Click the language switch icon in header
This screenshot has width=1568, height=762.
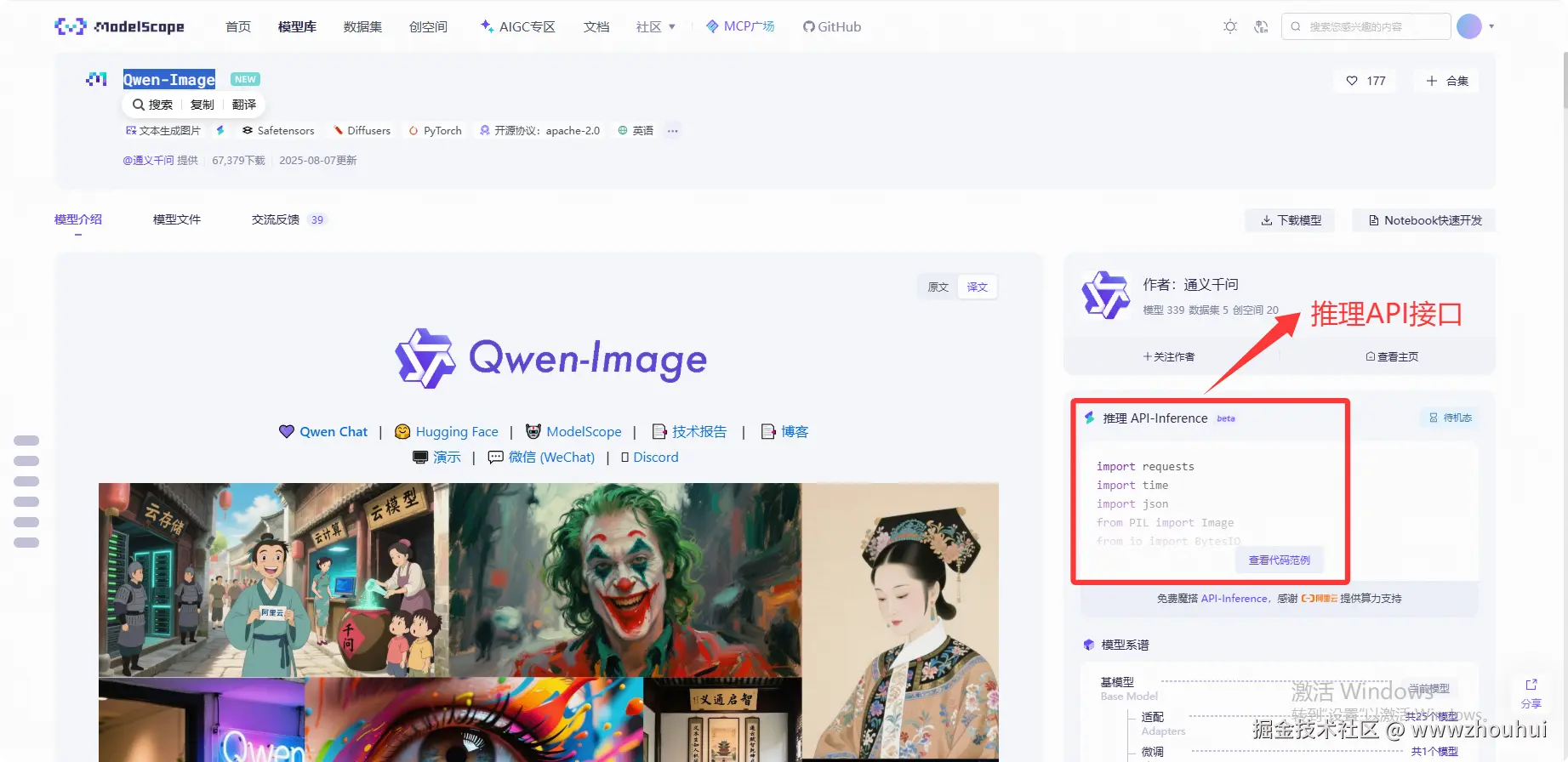1261,26
